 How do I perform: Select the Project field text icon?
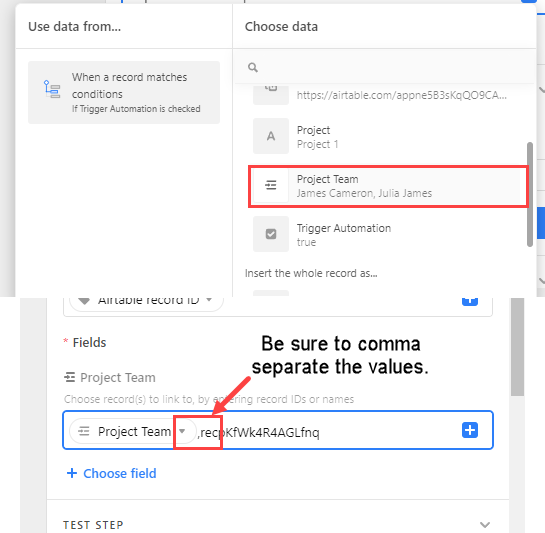[271, 136]
